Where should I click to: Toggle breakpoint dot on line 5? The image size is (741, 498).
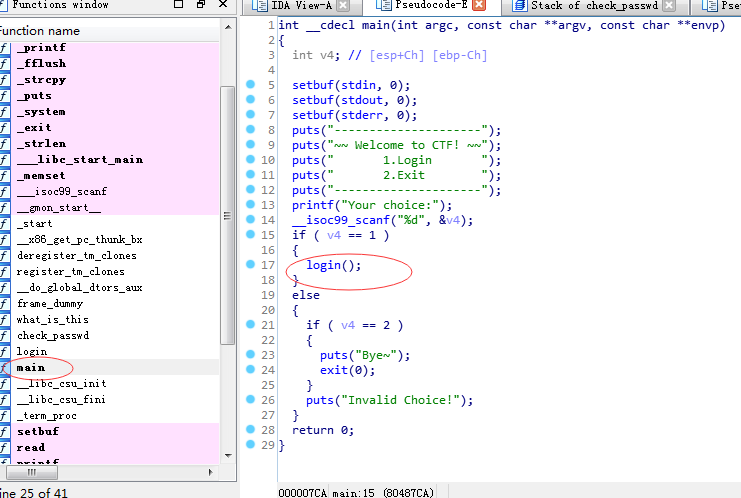250,84
